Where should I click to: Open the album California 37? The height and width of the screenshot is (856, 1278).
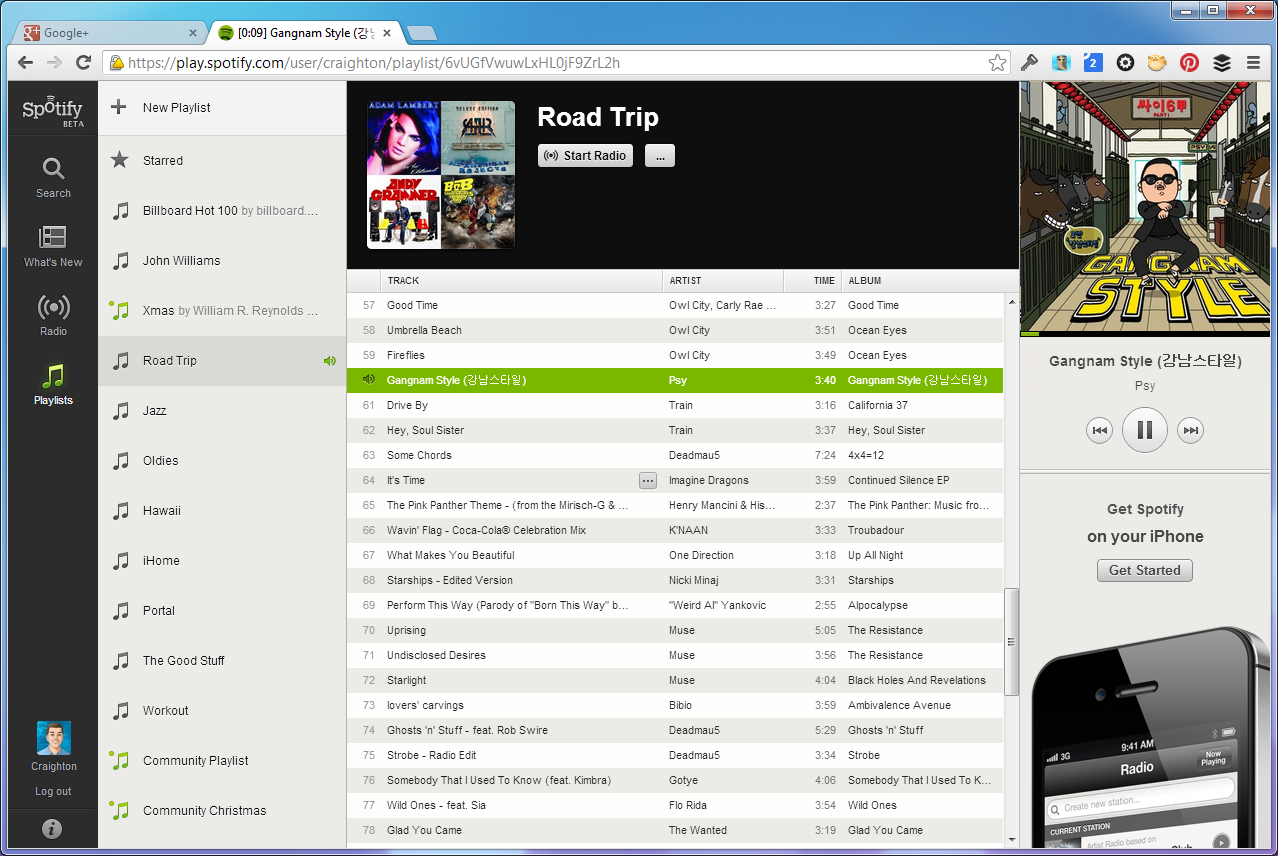point(877,405)
